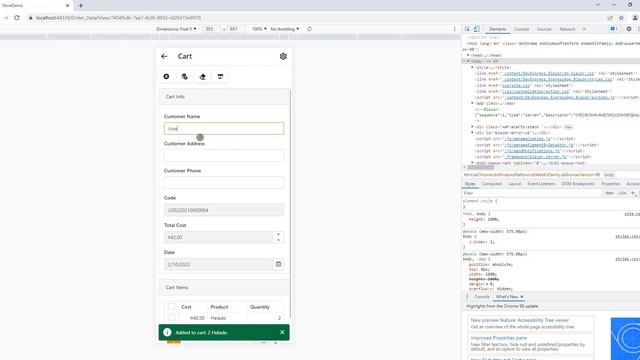
Task: Click the Customer Address input field
Action: tap(224, 156)
